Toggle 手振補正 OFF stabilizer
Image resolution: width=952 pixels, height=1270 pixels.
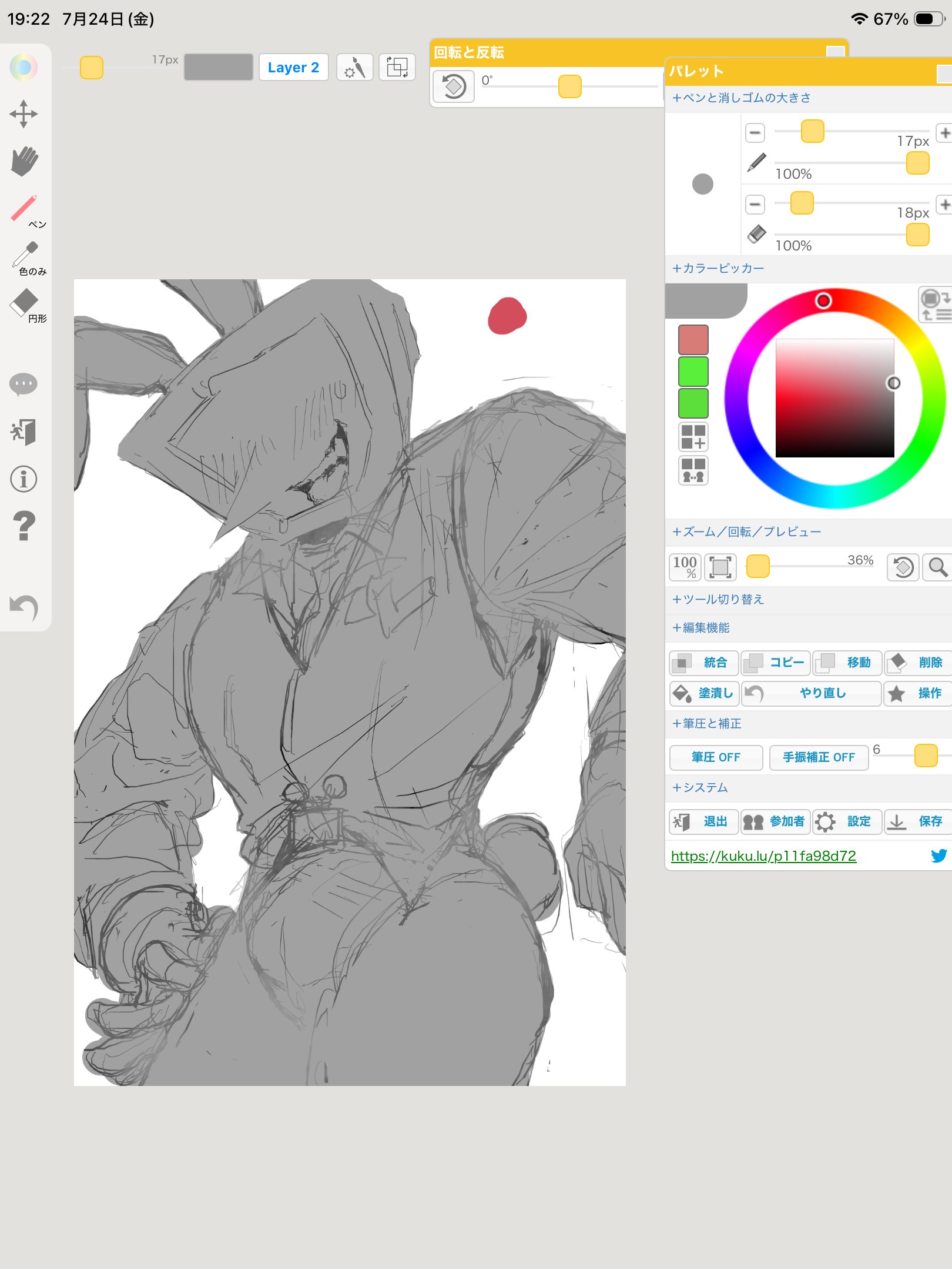coord(819,757)
